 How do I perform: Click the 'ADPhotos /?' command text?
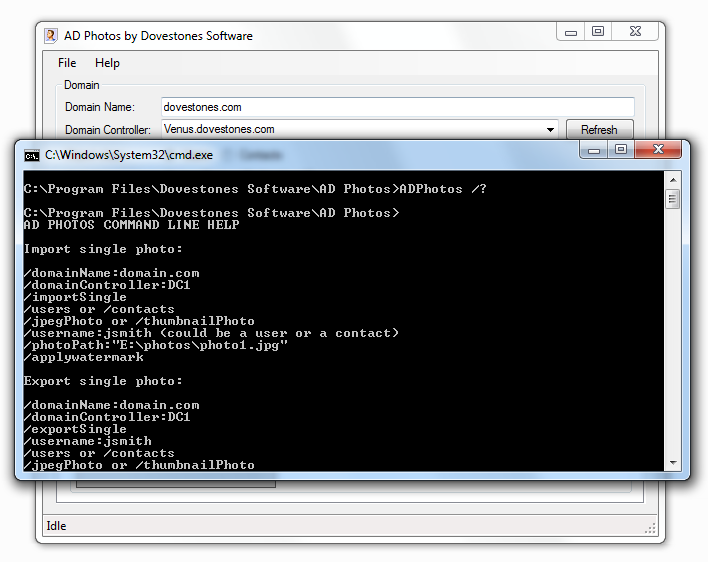click(x=443, y=189)
